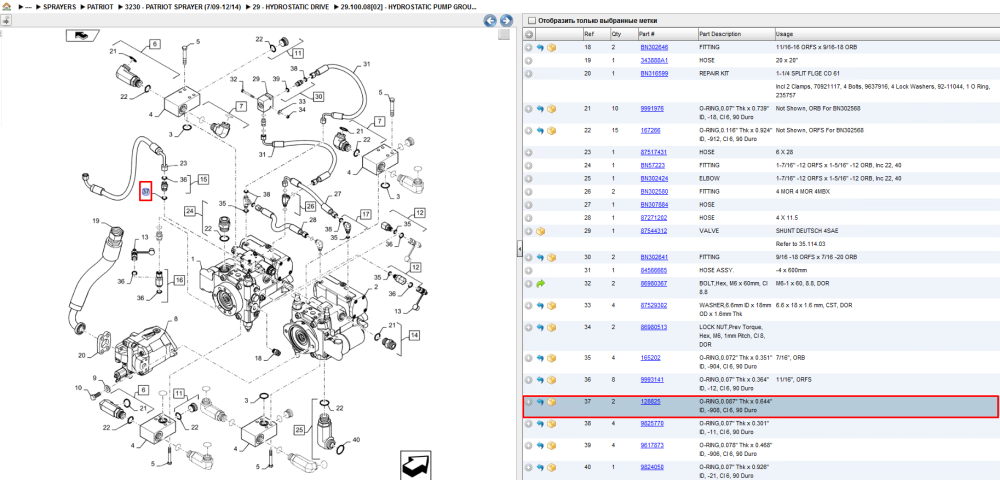Click the blue arrow icon for ref 33 washer
Image resolution: width=1000 pixels, height=480 pixels.
tap(540, 305)
